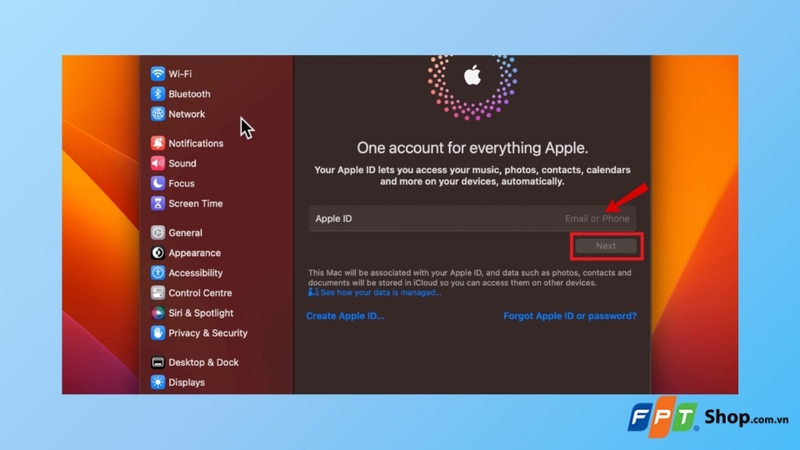Select Accessibility label in sidebar
The image size is (800, 450).
195,273
